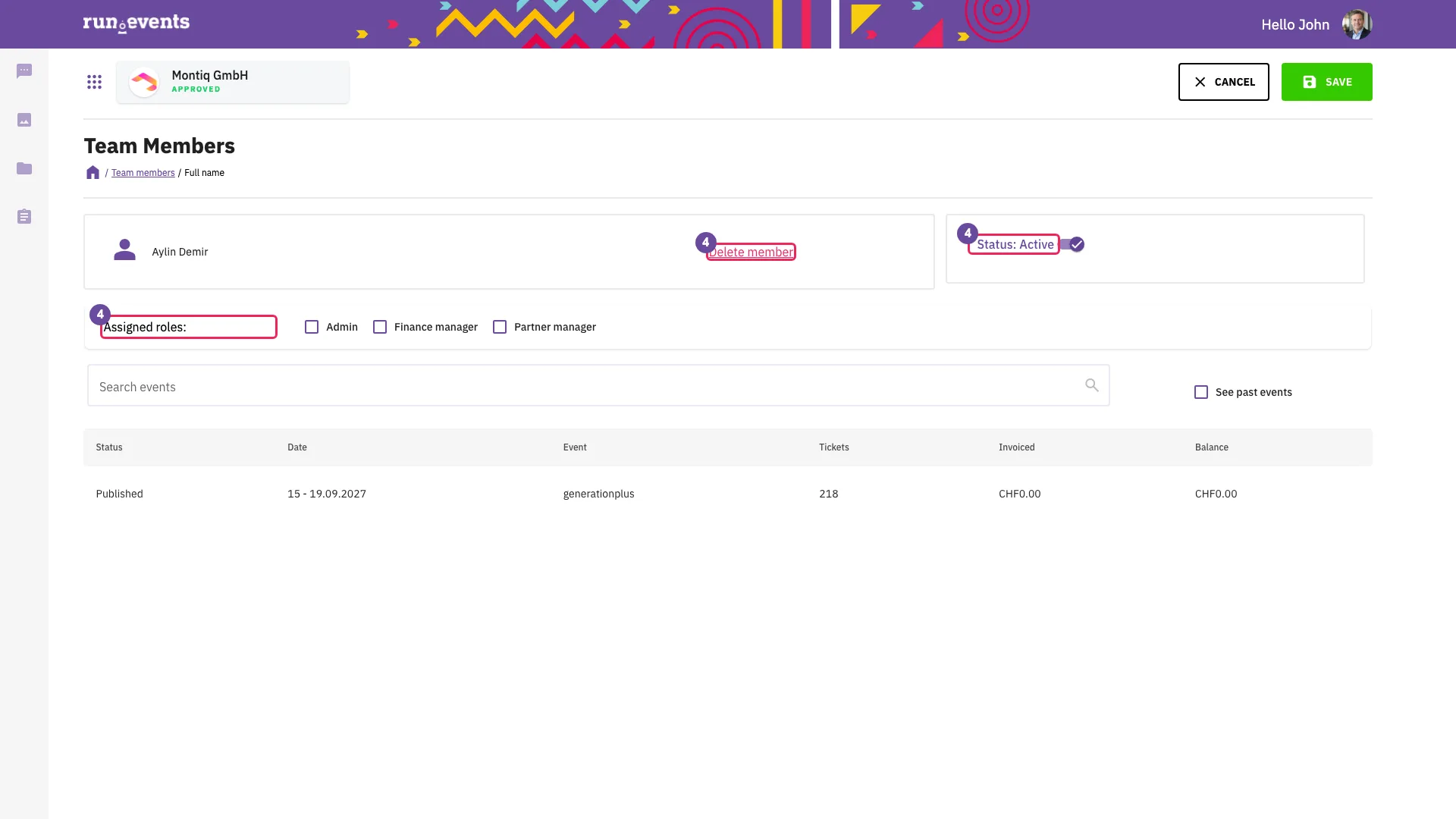Open the chat messages sidebar icon
The image size is (1456, 819).
coord(24,71)
